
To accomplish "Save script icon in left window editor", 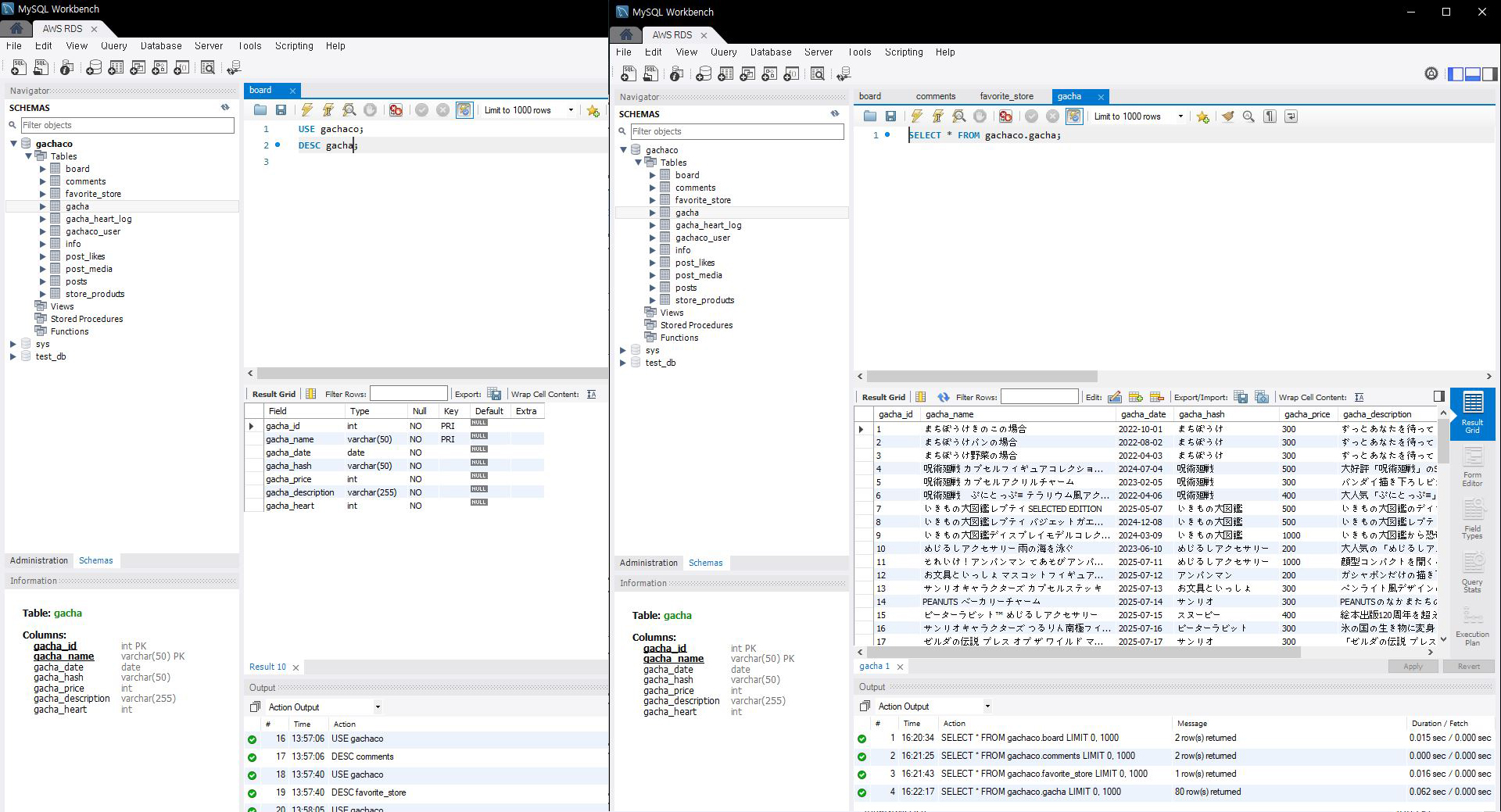I will click(281, 110).
